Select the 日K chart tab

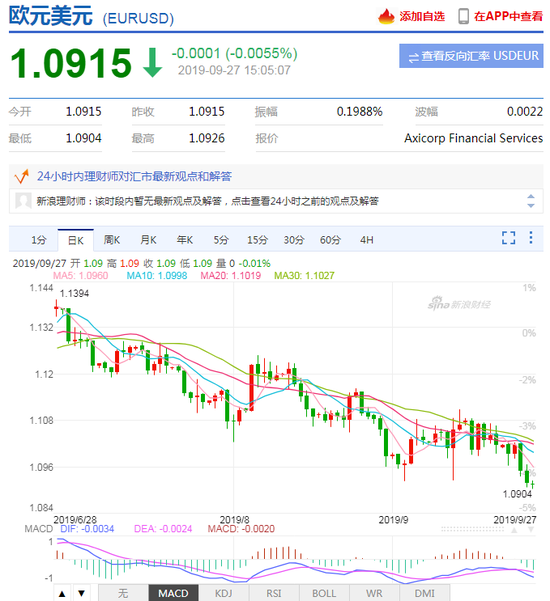click(76, 240)
